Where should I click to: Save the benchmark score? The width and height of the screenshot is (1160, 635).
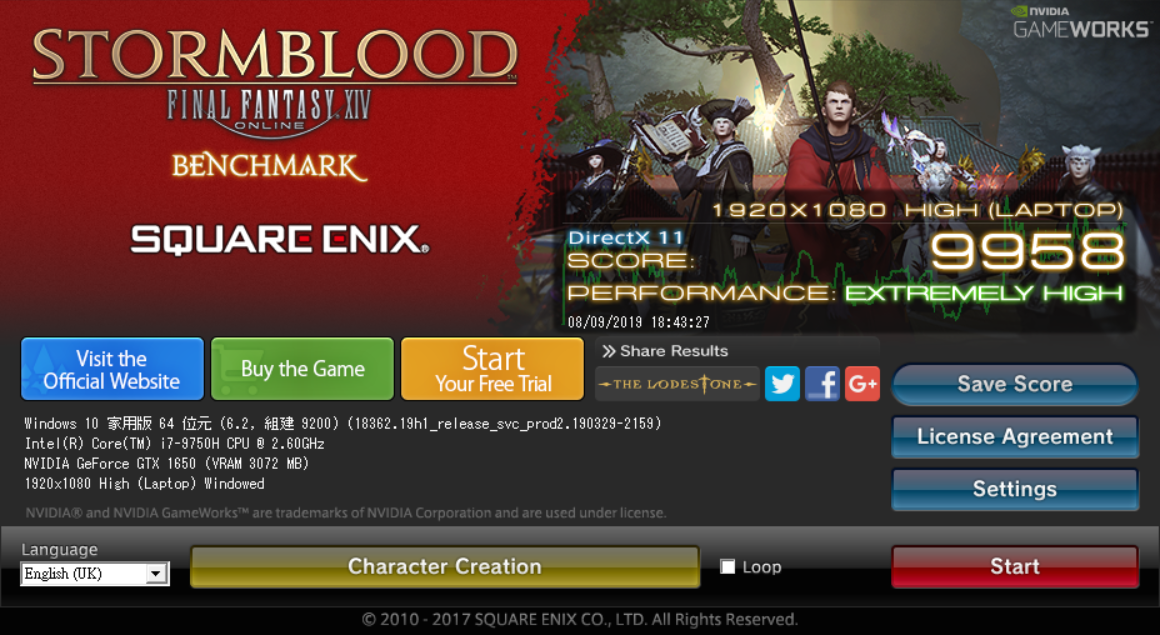(1014, 383)
